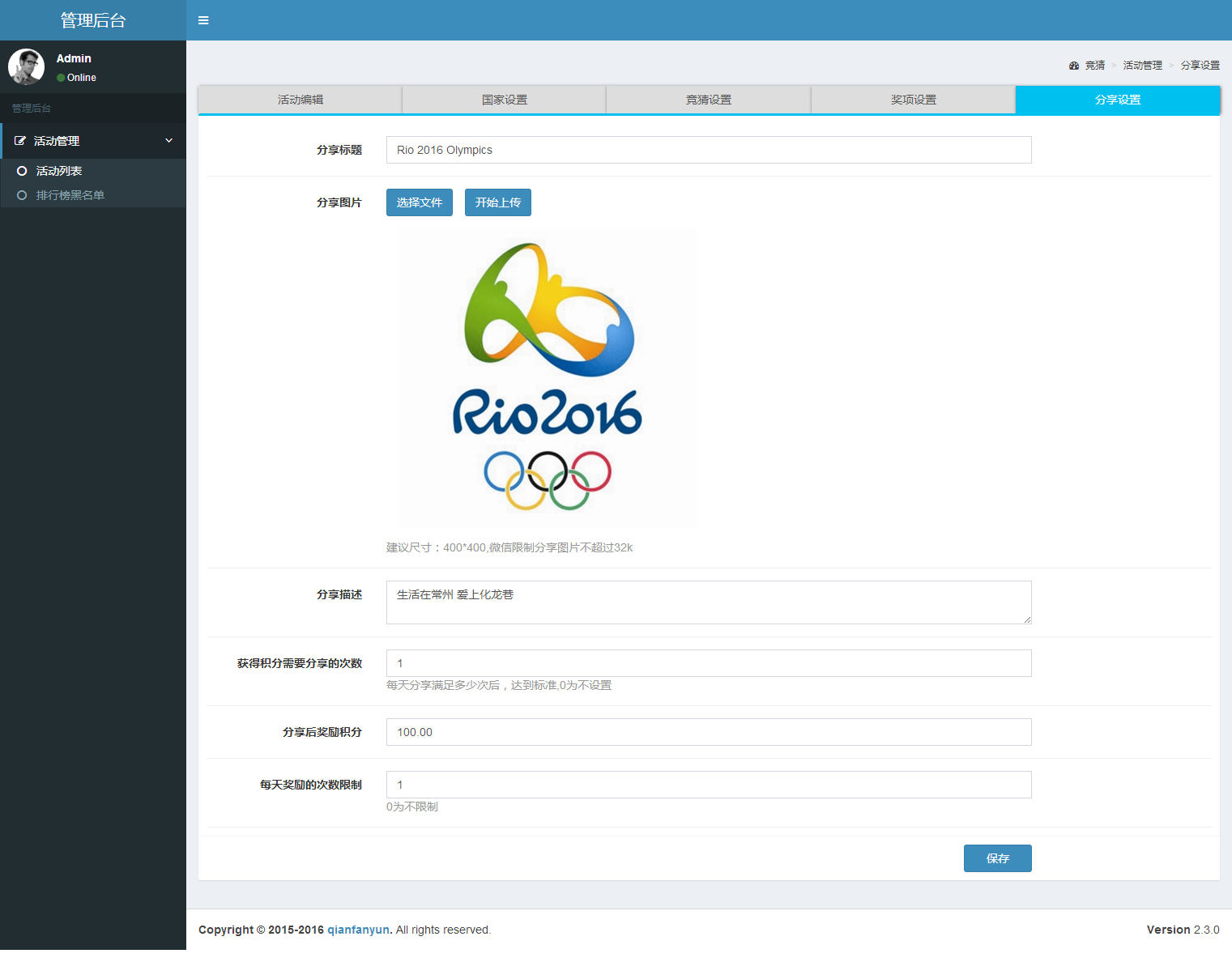Click the green Online status dot
Screen dimensions: 1232x962
pos(61,78)
